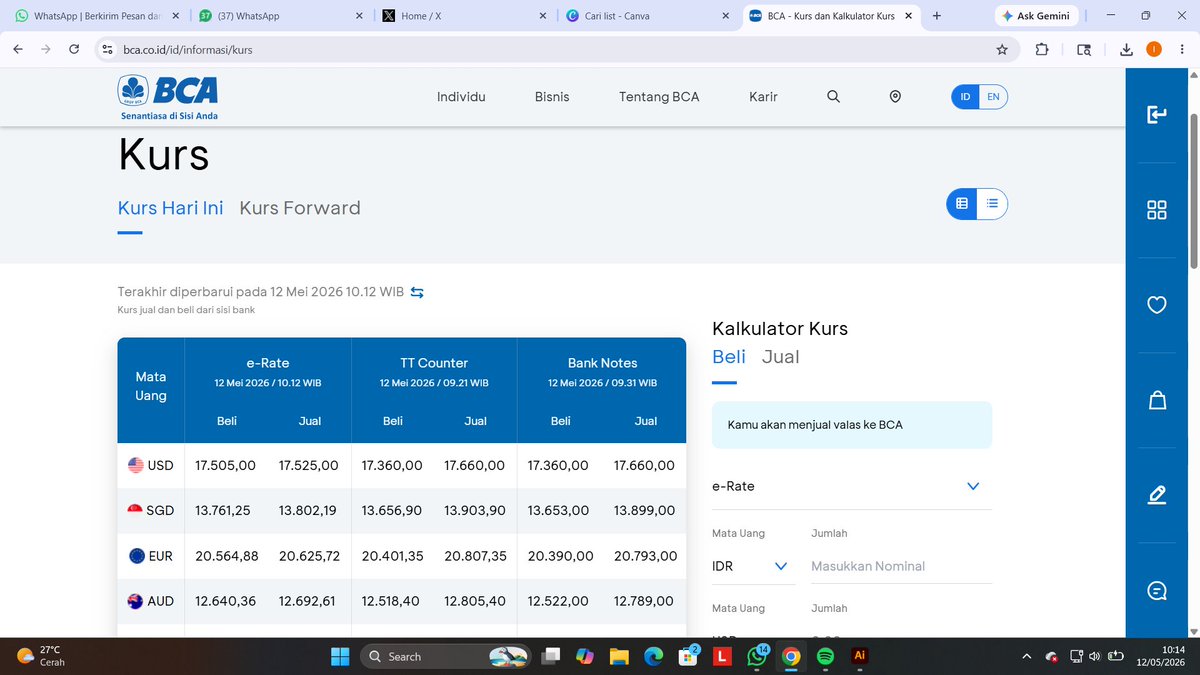Select the Jual calculator tab
The image size is (1200, 675).
780,357
